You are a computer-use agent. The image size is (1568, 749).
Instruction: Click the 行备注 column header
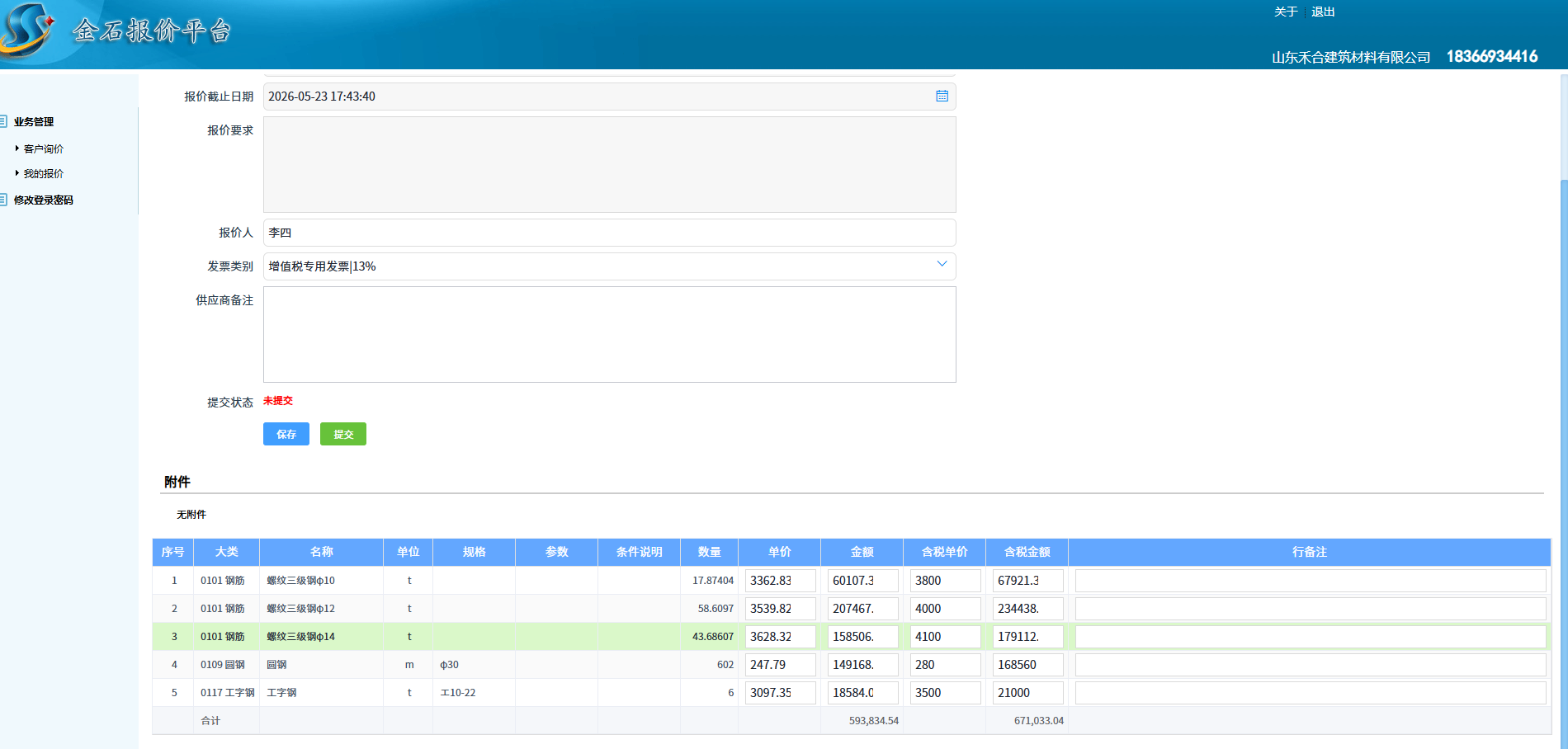point(1310,552)
